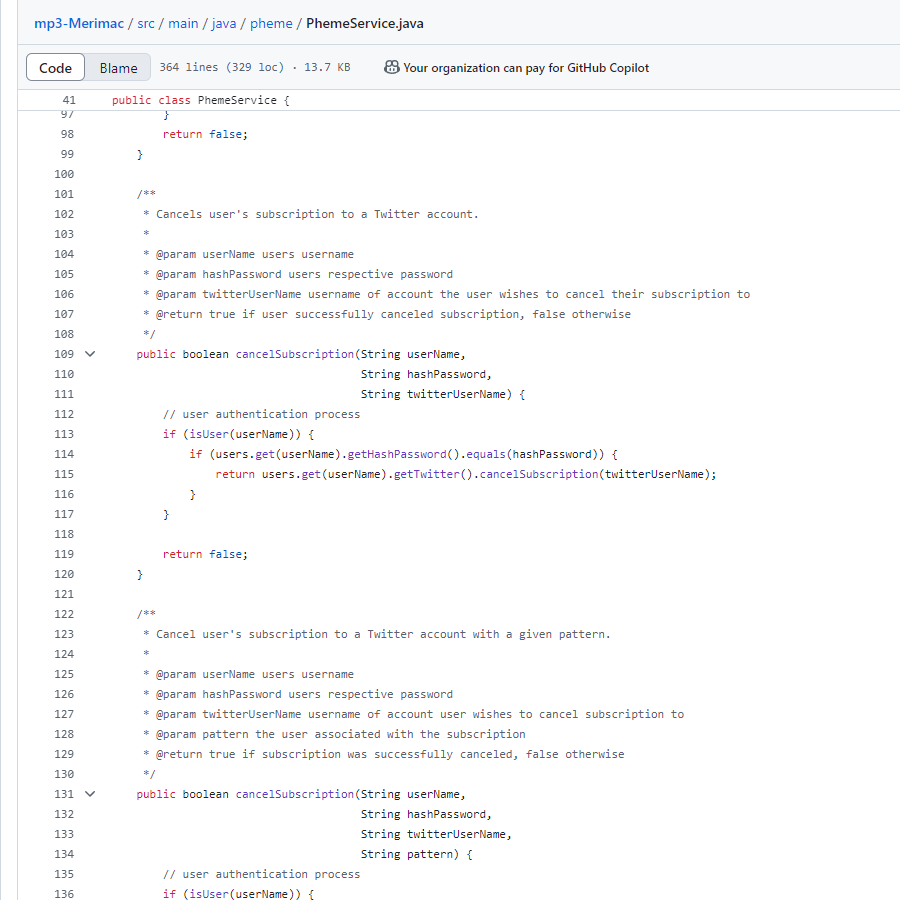Open the java folder breadcrumb
The height and width of the screenshot is (900, 900).
224,24
